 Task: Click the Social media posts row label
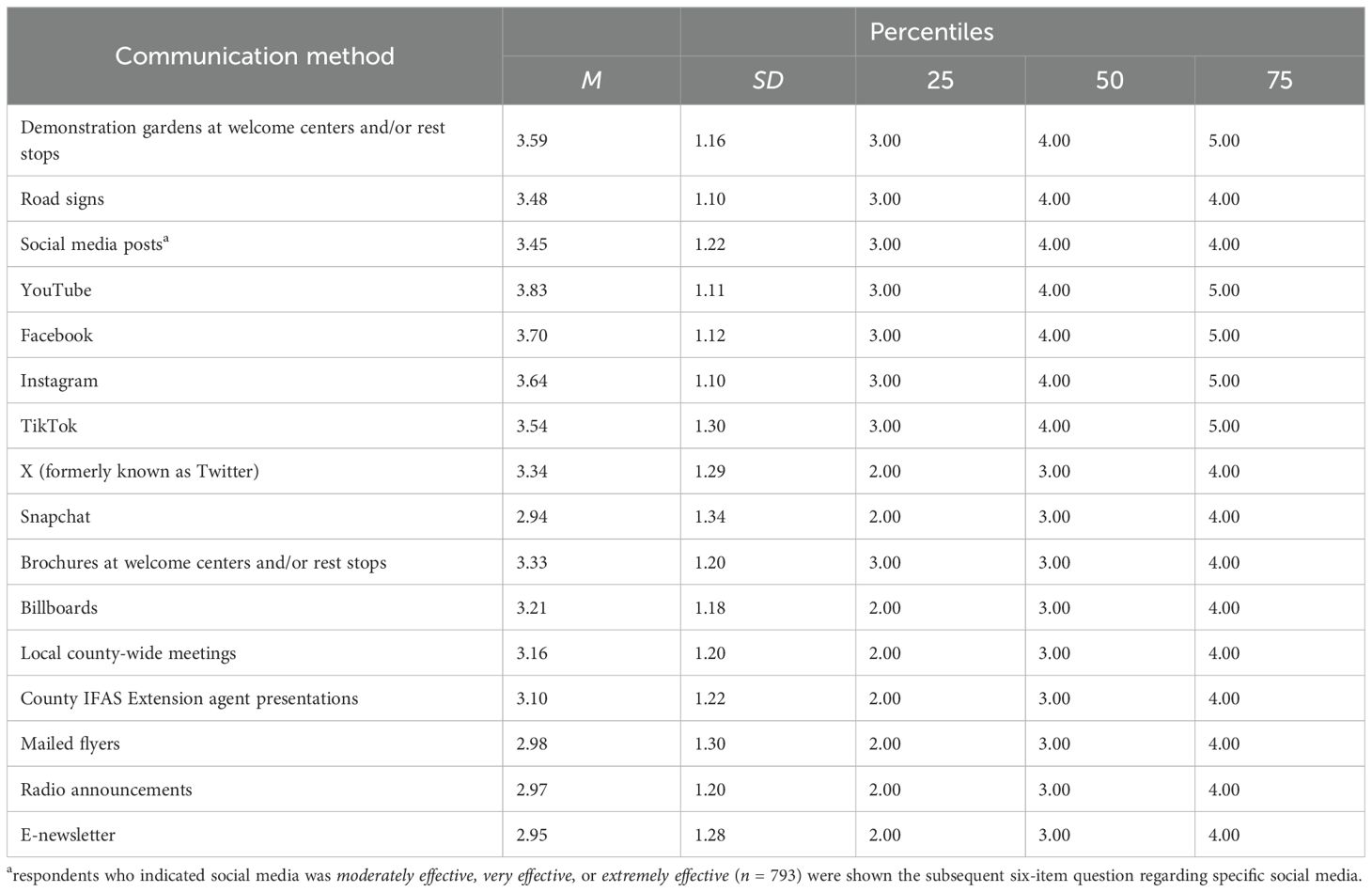92,244
